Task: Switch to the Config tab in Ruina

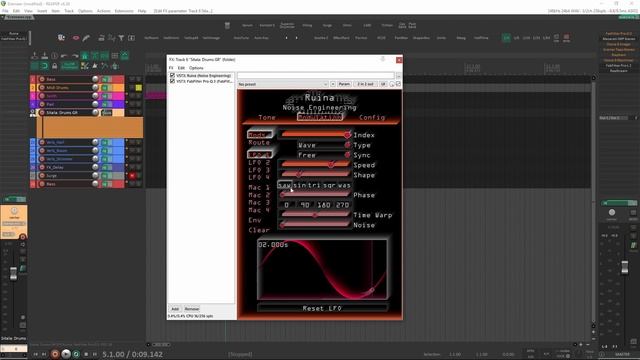Action: click(372, 118)
